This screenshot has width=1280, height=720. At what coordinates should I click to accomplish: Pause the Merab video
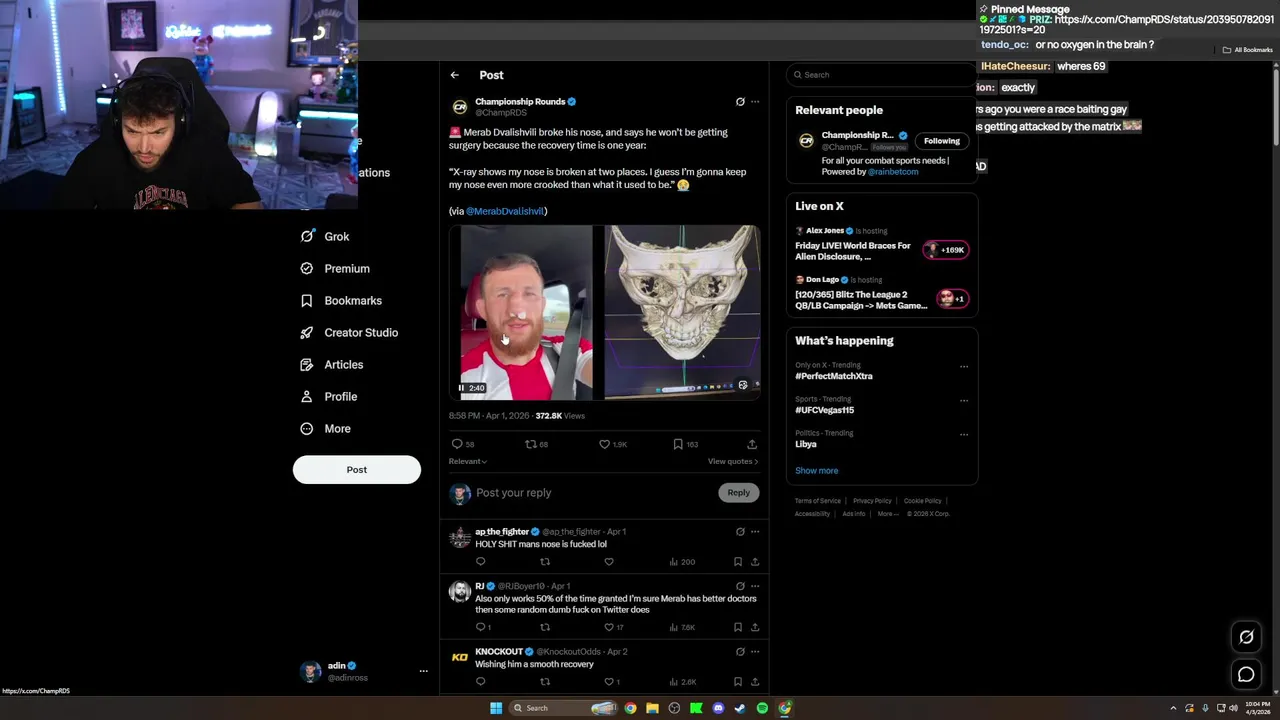461,388
